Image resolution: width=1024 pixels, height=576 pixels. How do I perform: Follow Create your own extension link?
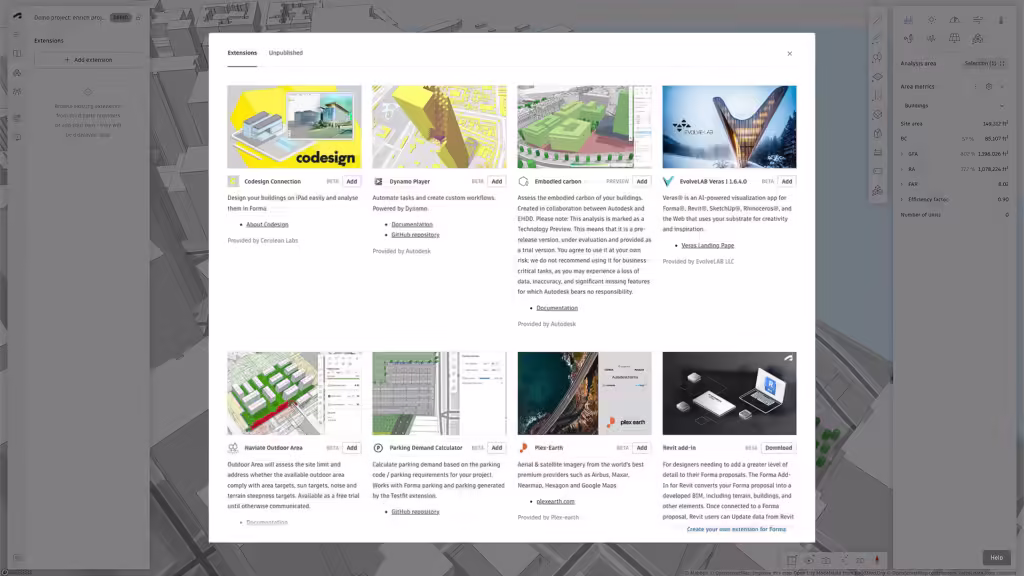tap(736, 529)
